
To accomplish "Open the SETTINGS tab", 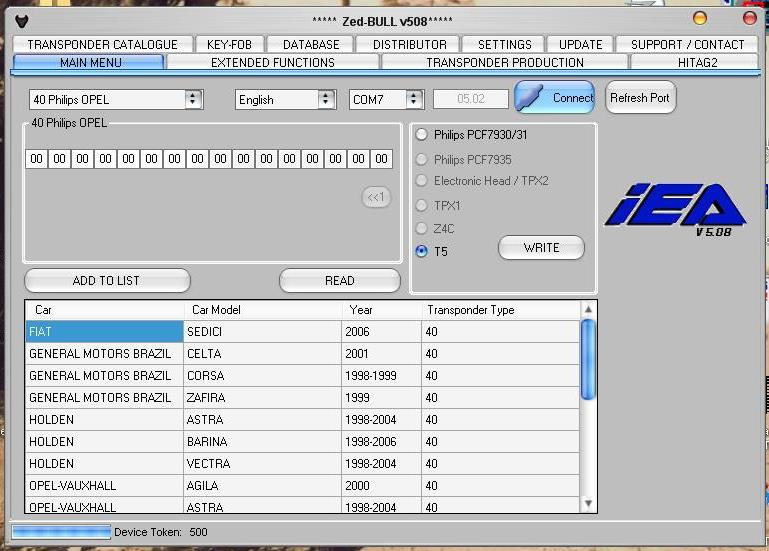I will coord(504,45).
